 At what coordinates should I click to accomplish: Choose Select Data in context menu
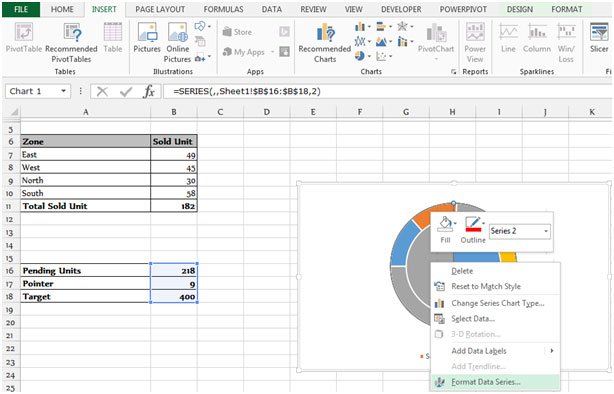(496, 319)
